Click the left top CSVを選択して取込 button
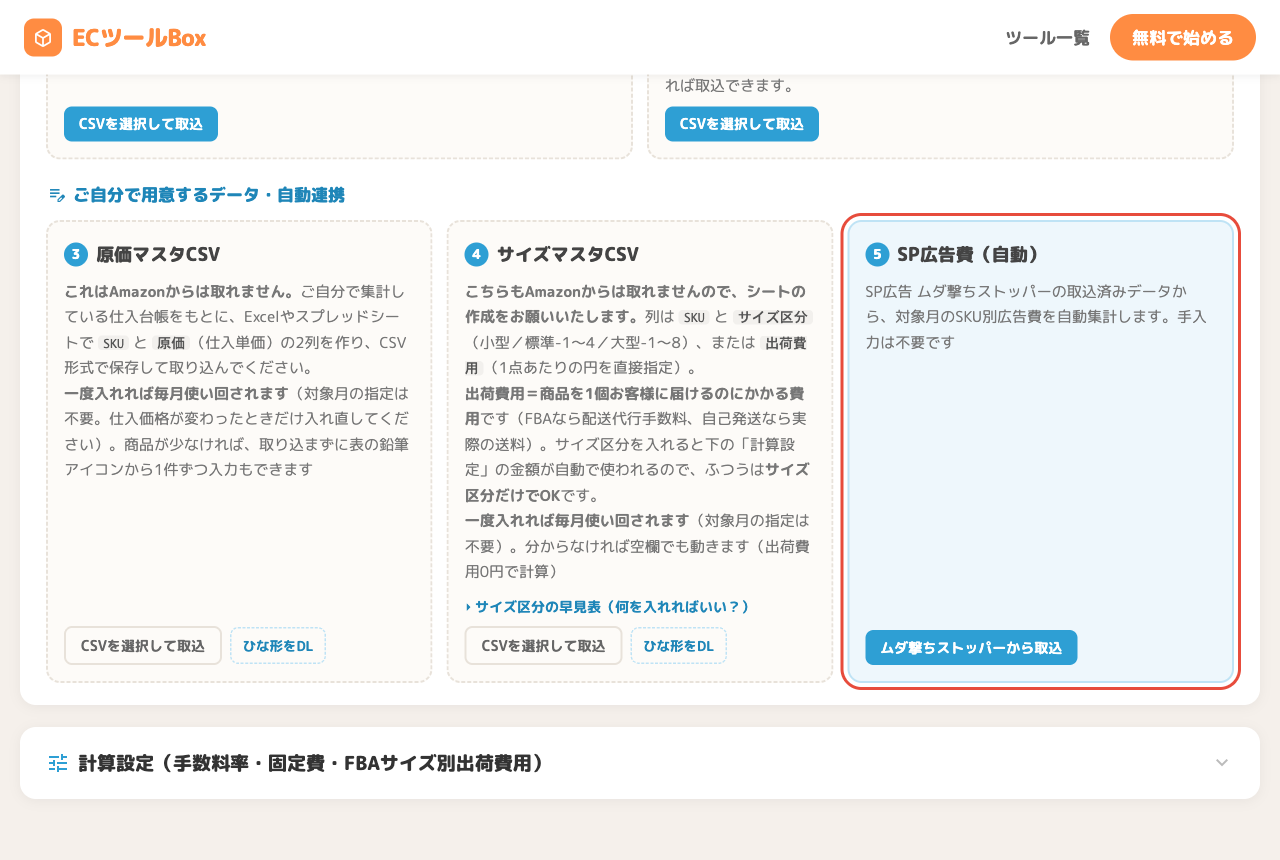The width and height of the screenshot is (1280, 860). 141,124
